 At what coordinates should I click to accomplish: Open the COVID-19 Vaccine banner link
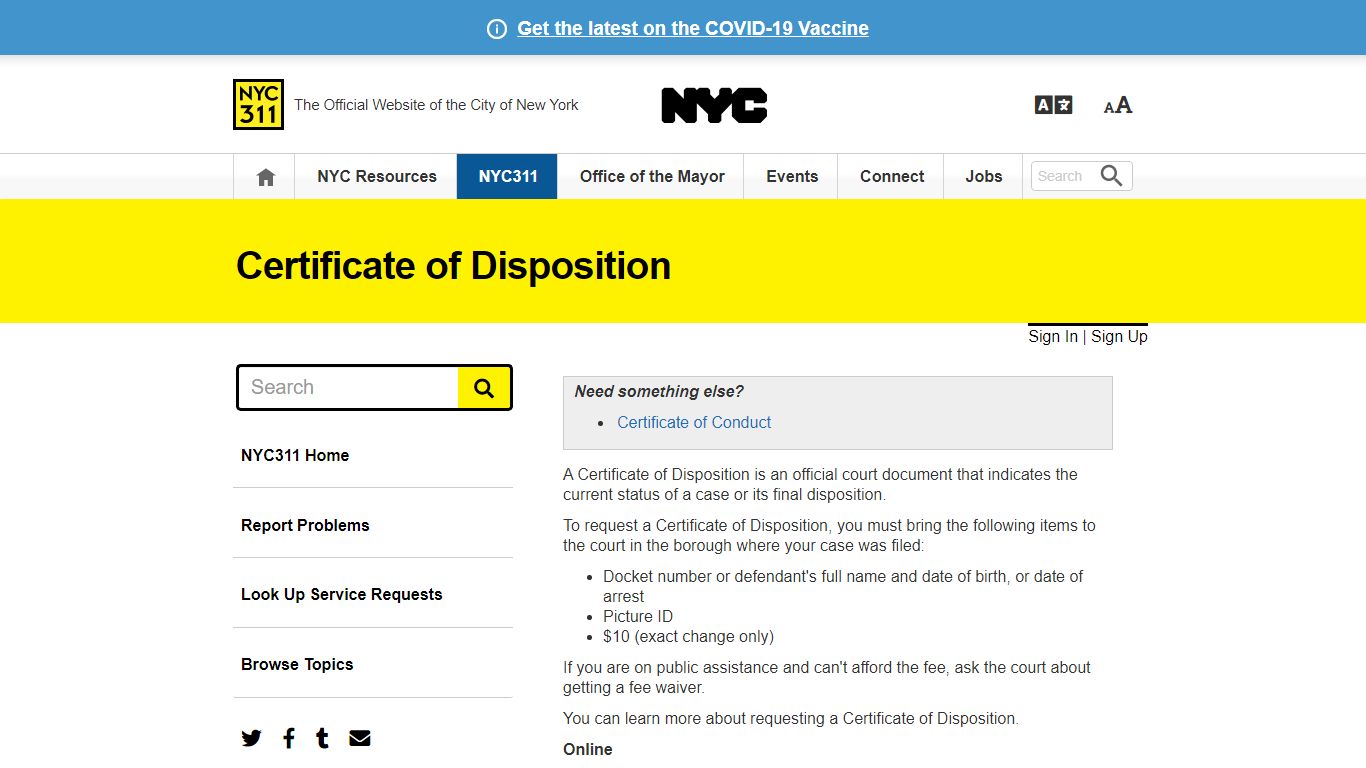693,29
